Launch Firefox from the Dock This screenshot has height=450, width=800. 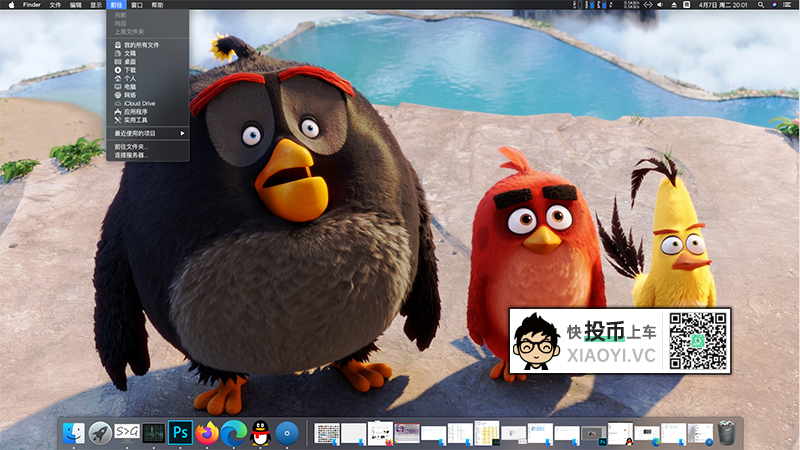(x=207, y=433)
